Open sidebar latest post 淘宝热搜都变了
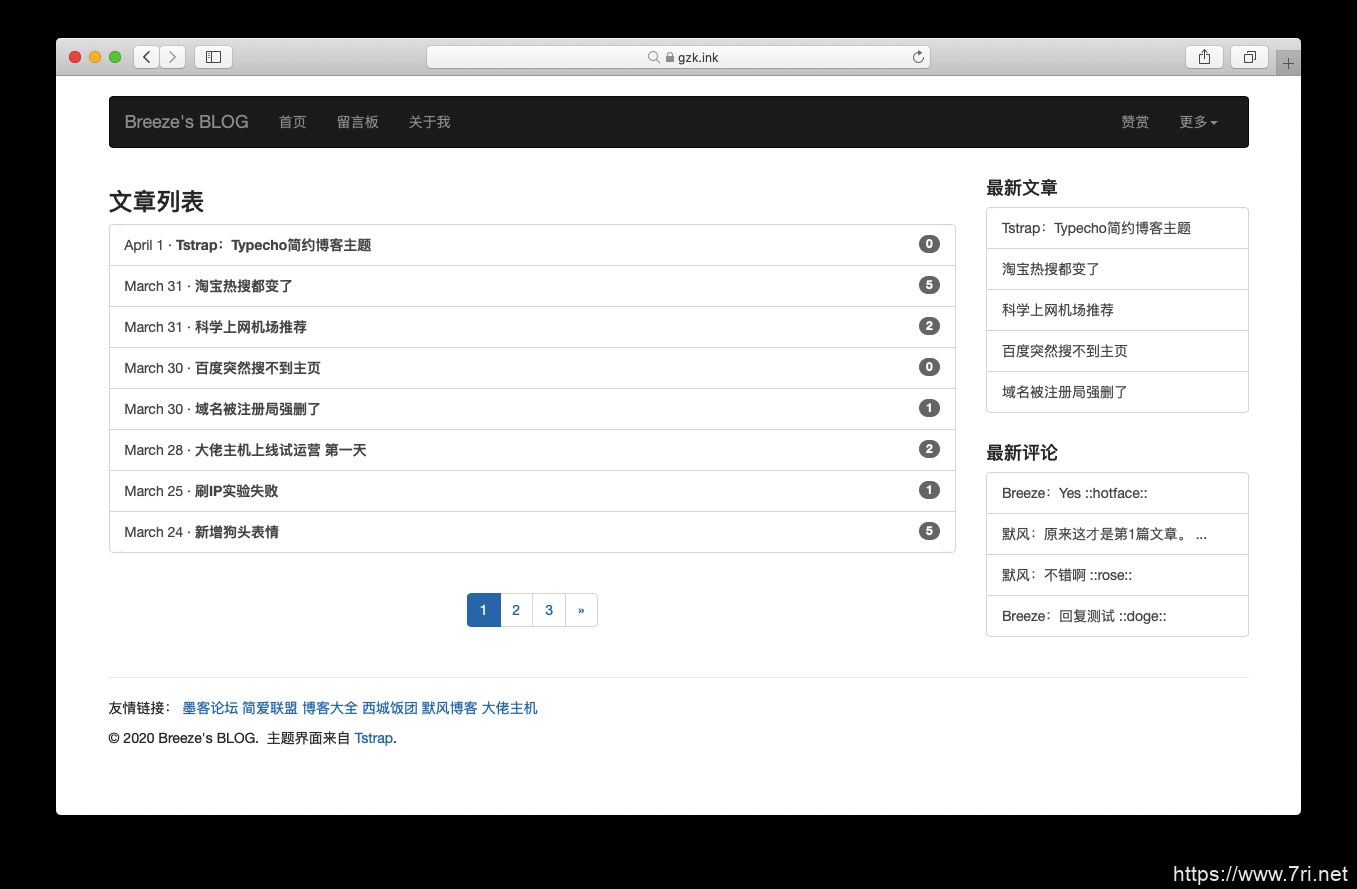Screen dimensions: 1357x889 click(1117, 269)
